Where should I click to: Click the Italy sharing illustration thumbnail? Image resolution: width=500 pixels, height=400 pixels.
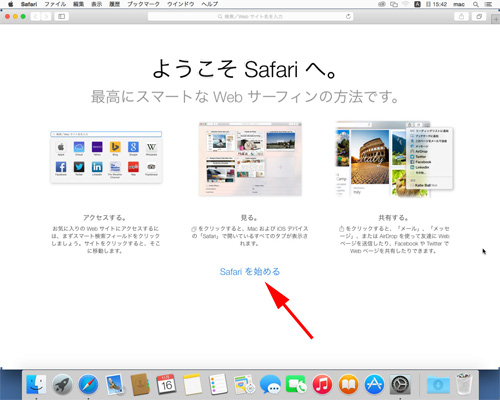(x=395, y=159)
